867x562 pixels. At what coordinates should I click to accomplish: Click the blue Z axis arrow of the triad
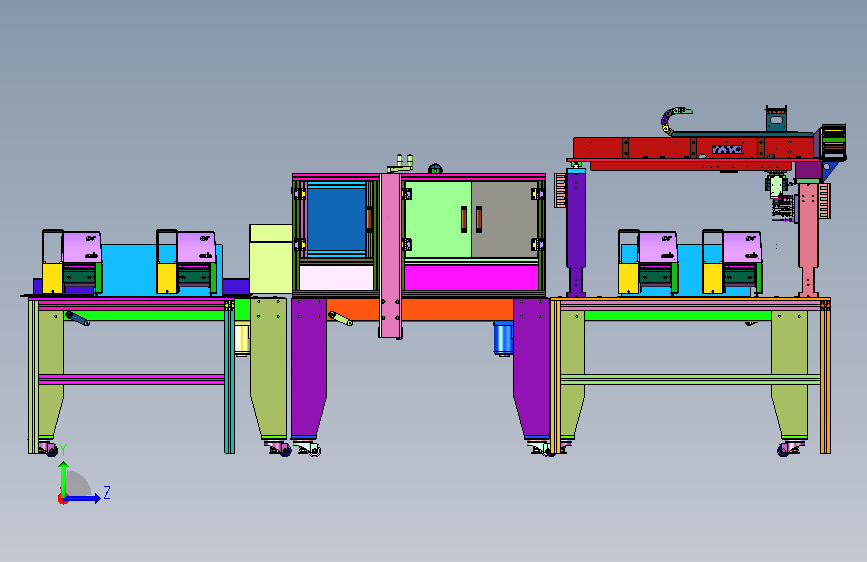[x=82, y=498]
